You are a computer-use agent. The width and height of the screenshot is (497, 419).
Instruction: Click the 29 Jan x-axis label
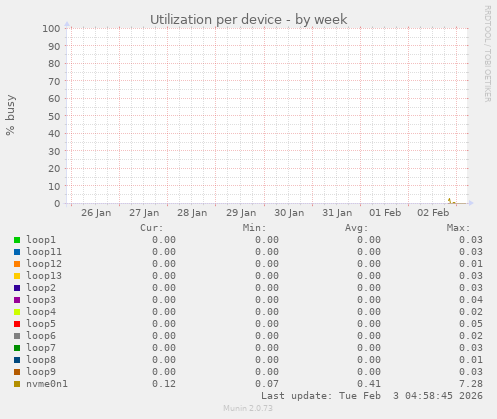[x=241, y=213]
